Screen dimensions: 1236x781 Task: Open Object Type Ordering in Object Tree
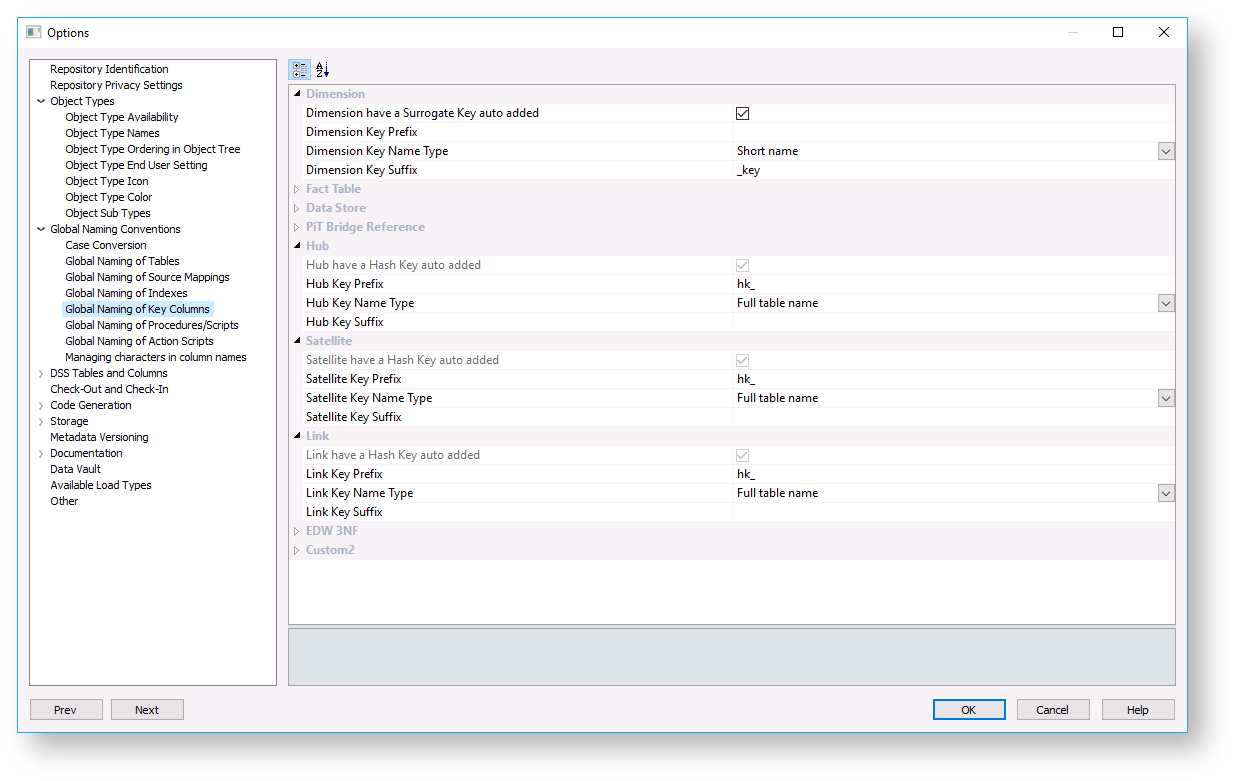point(153,149)
